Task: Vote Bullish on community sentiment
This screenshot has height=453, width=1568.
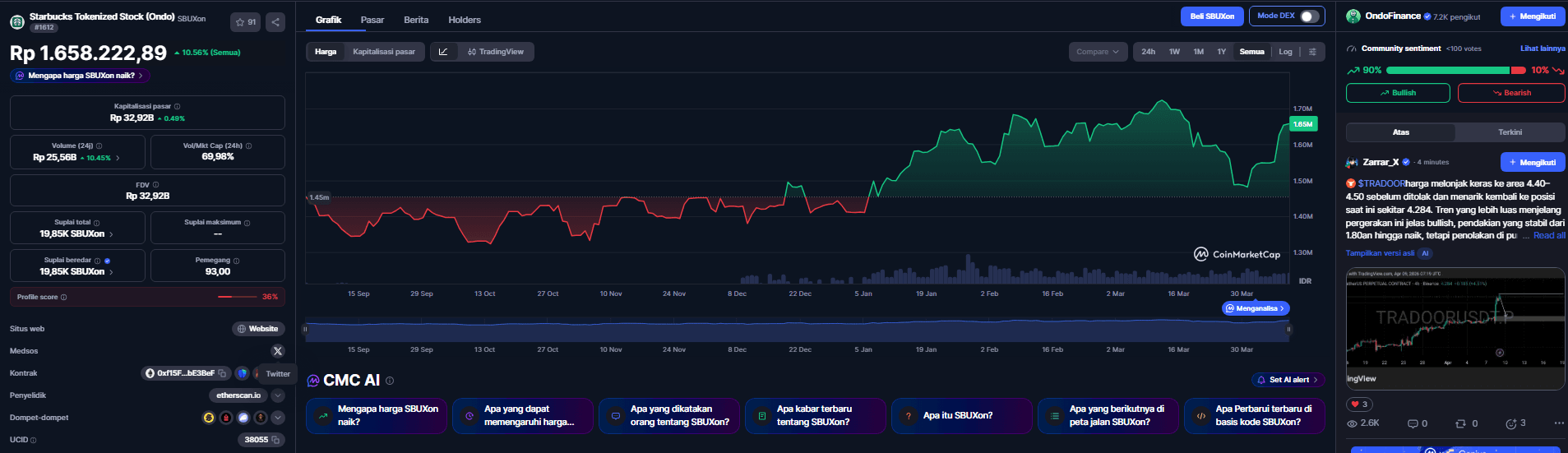Action: point(1398,93)
